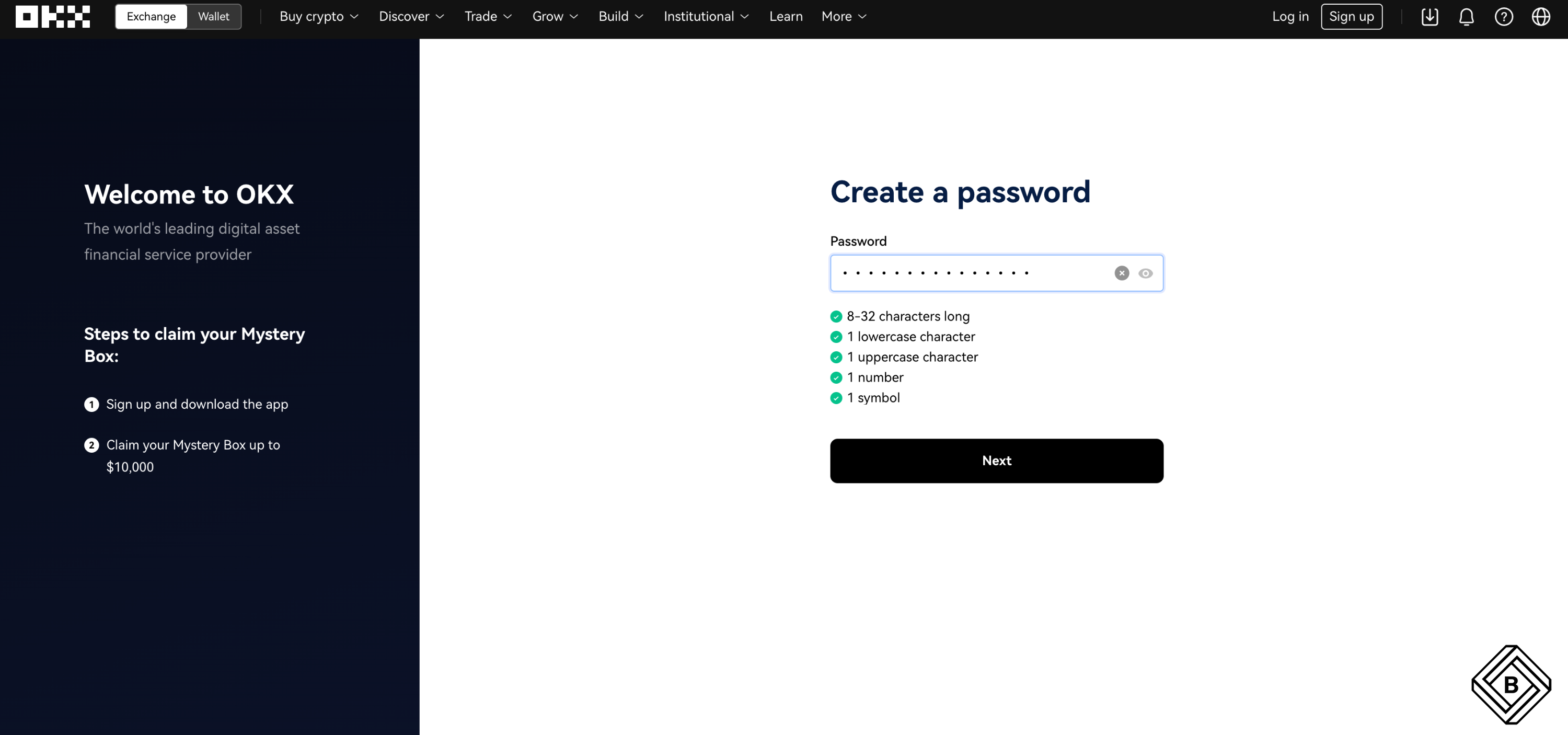
Task: Show password using the eye icon
Action: coord(1146,273)
